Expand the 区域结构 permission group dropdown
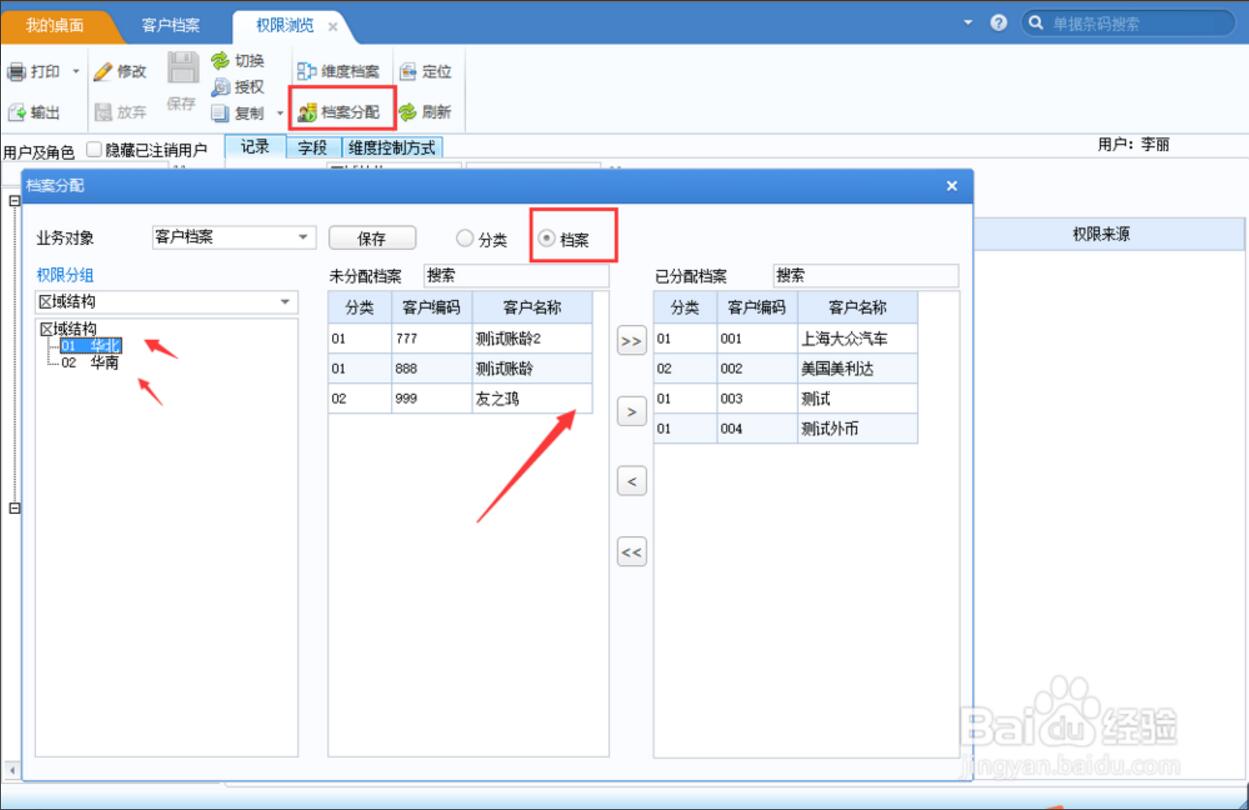The height and width of the screenshot is (810, 1249). pyautogui.click(x=285, y=302)
